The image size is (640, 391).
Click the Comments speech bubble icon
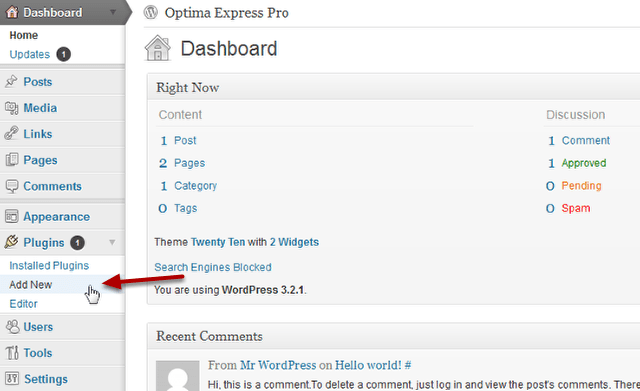click(x=11, y=186)
